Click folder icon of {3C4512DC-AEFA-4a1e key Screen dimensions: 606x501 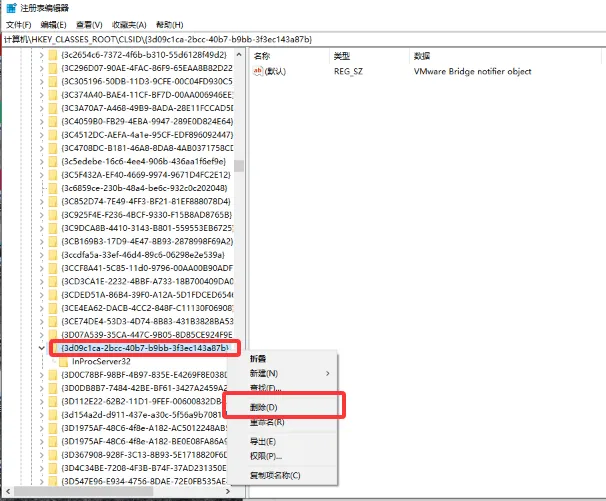tap(53, 135)
